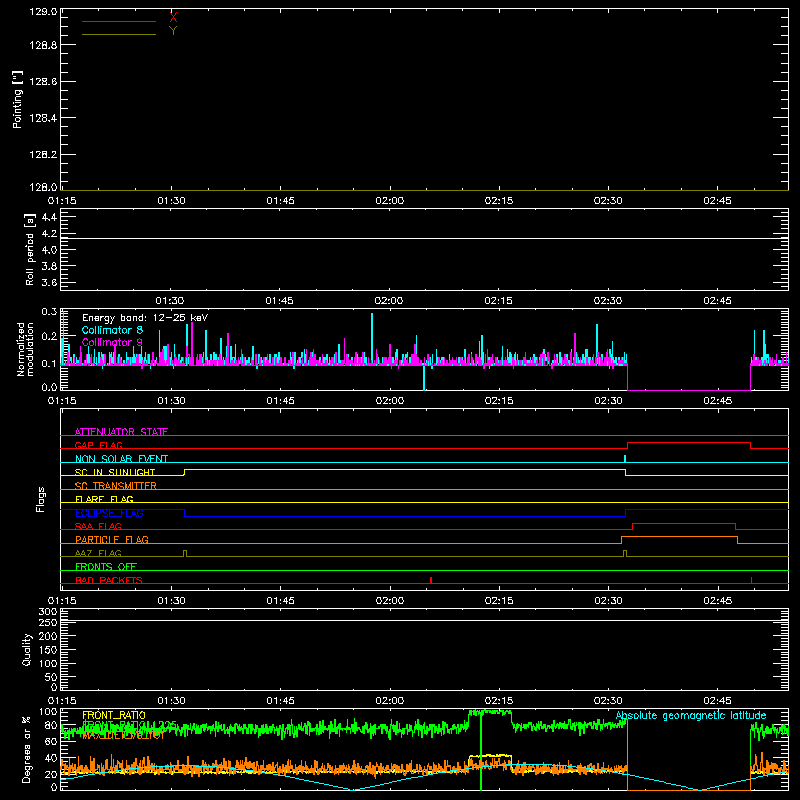Screen dimensions: 800x800
Task: Click the "4.2" Roll period tick label
Action: (49, 234)
